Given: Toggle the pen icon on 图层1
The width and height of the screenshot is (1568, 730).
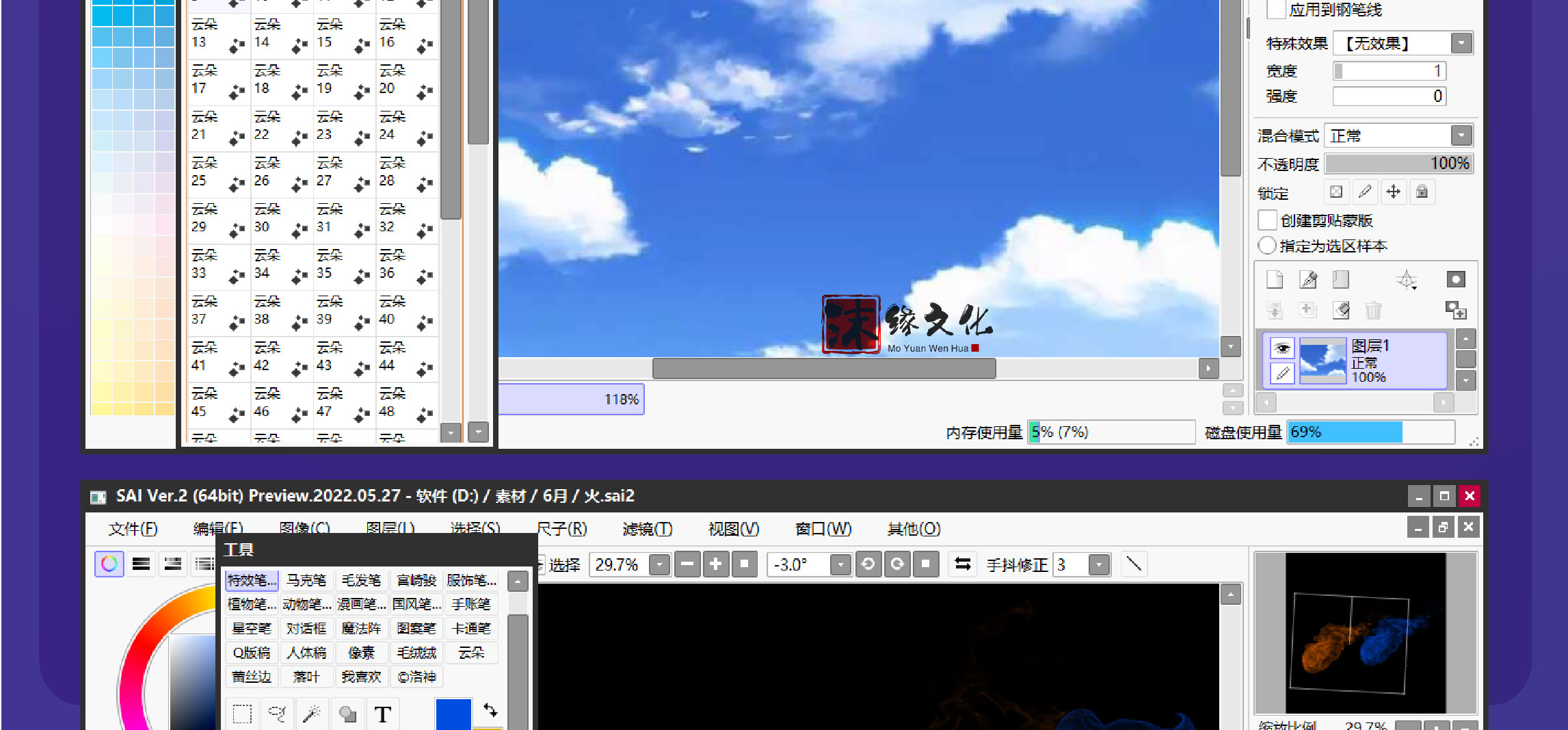Looking at the screenshot, I should (1283, 373).
